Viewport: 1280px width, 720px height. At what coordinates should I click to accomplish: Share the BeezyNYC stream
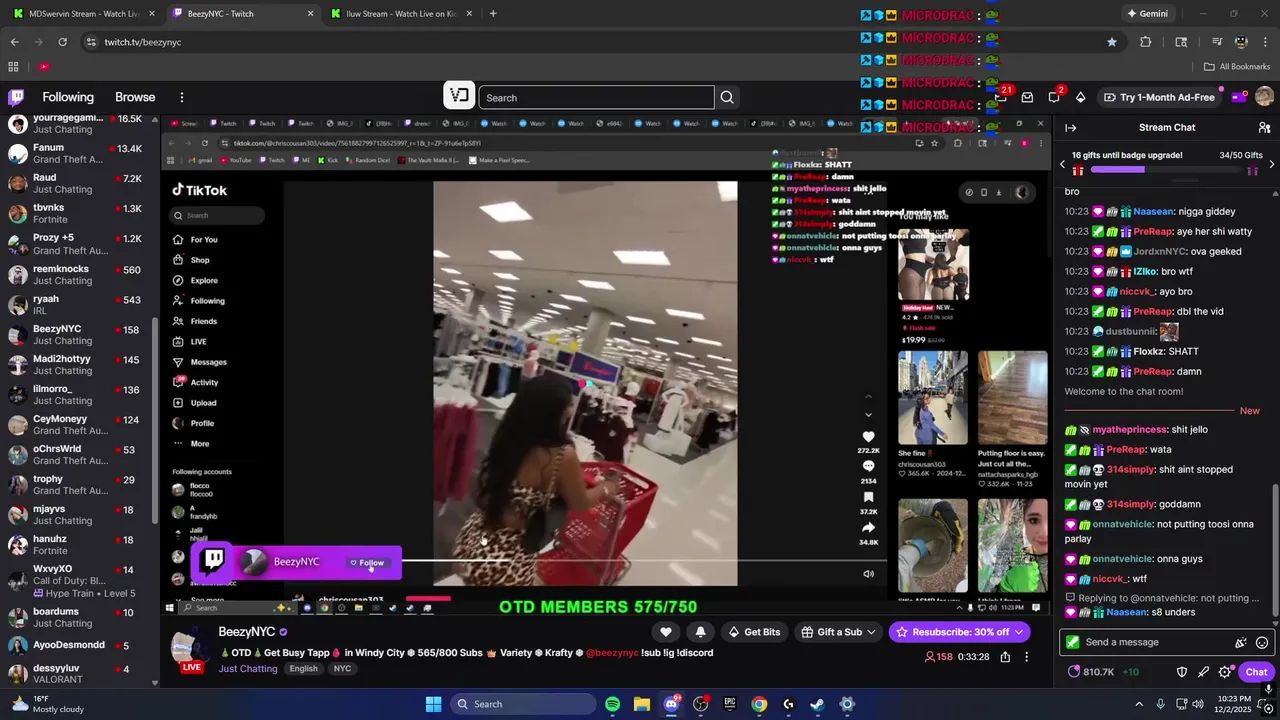[1005, 657]
